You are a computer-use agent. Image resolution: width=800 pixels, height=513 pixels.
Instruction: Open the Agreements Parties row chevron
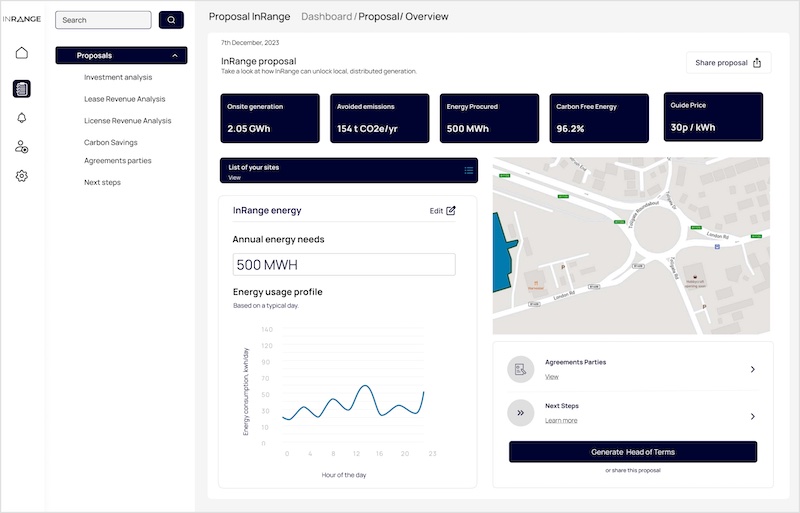[x=753, y=369]
